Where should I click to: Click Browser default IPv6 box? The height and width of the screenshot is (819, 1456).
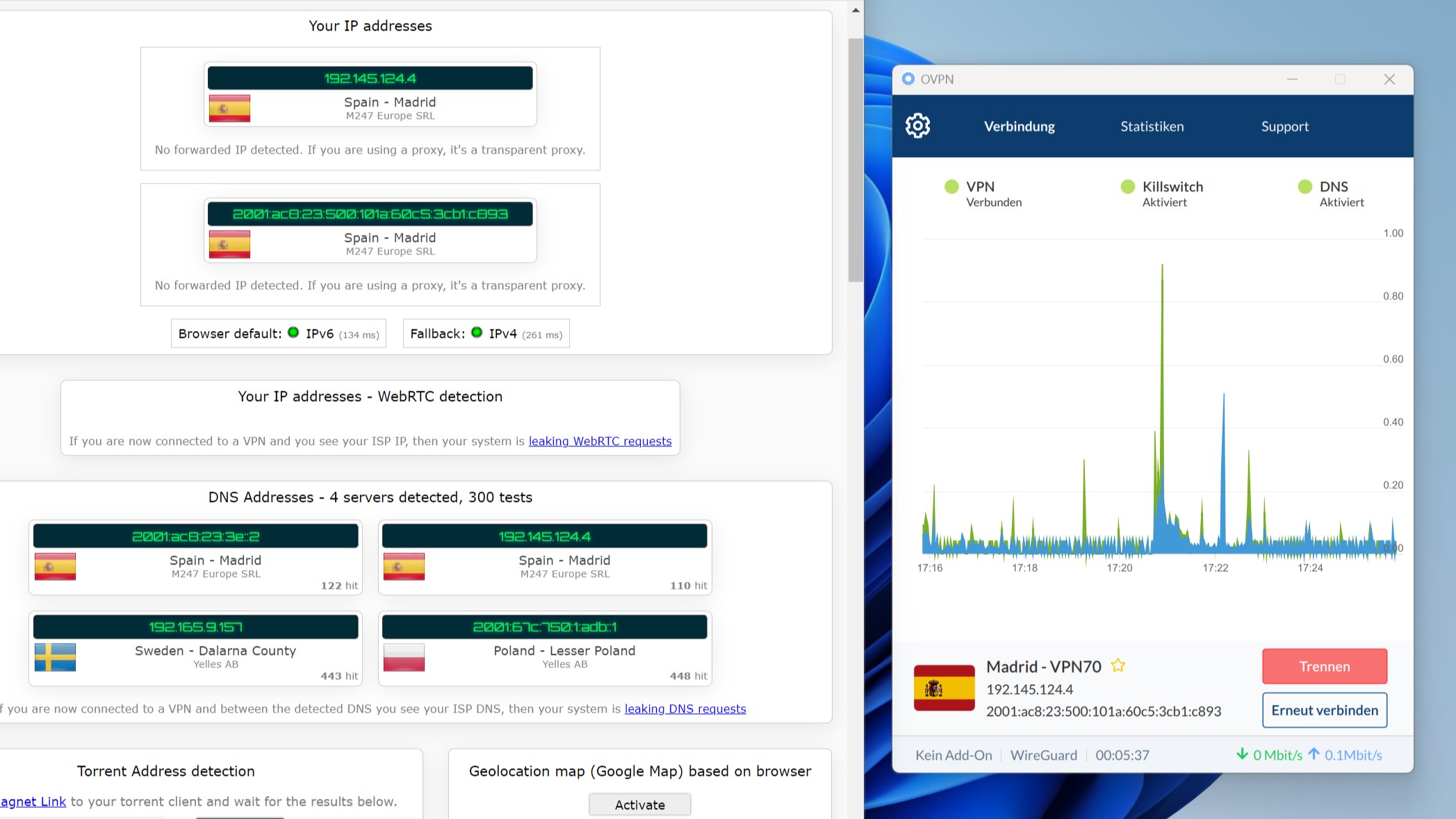pos(279,334)
